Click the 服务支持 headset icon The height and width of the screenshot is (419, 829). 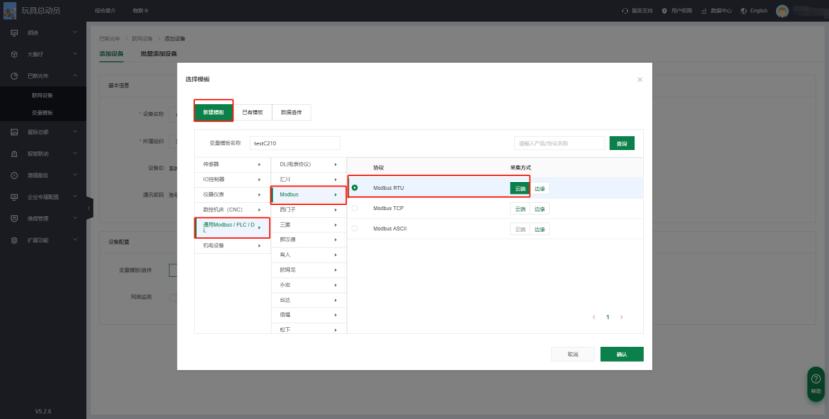pos(625,10)
